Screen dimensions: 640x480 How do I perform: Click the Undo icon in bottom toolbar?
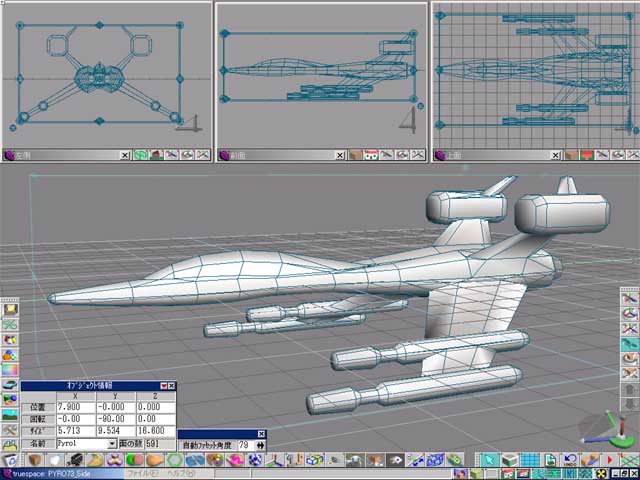coord(570,459)
